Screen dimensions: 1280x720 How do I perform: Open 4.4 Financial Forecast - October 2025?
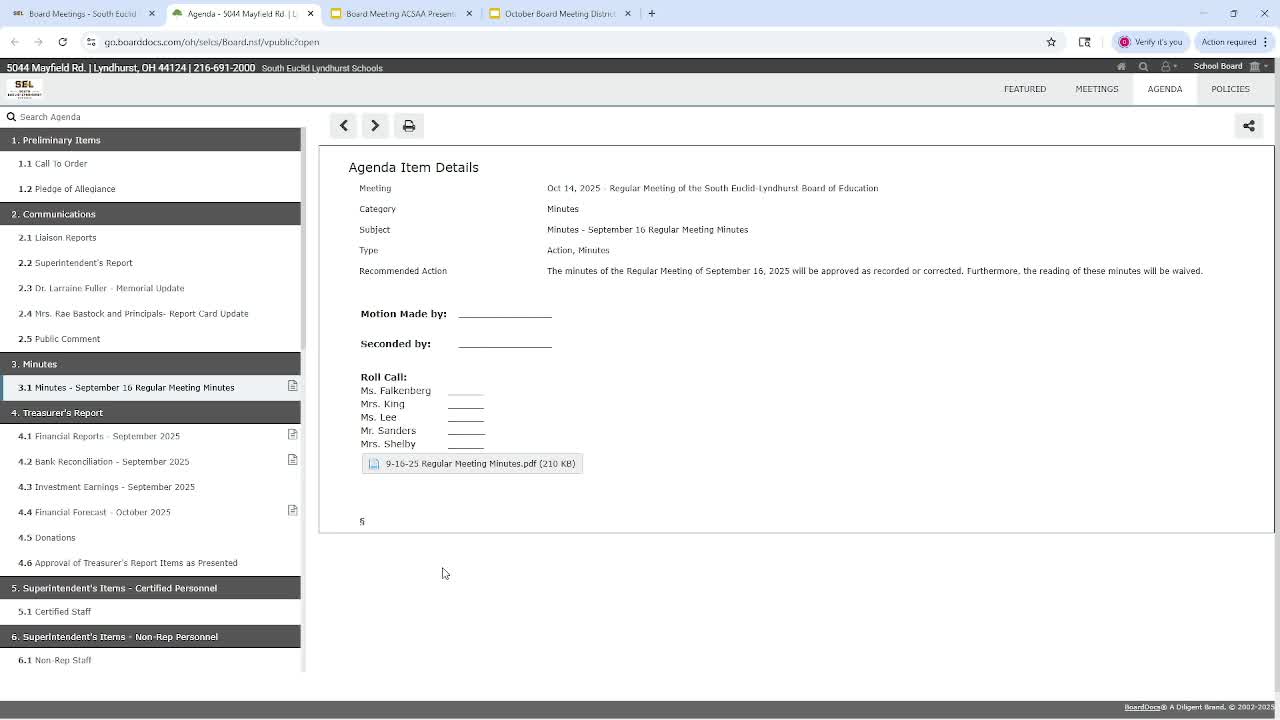pyautogui.click(x=150, y=512)
